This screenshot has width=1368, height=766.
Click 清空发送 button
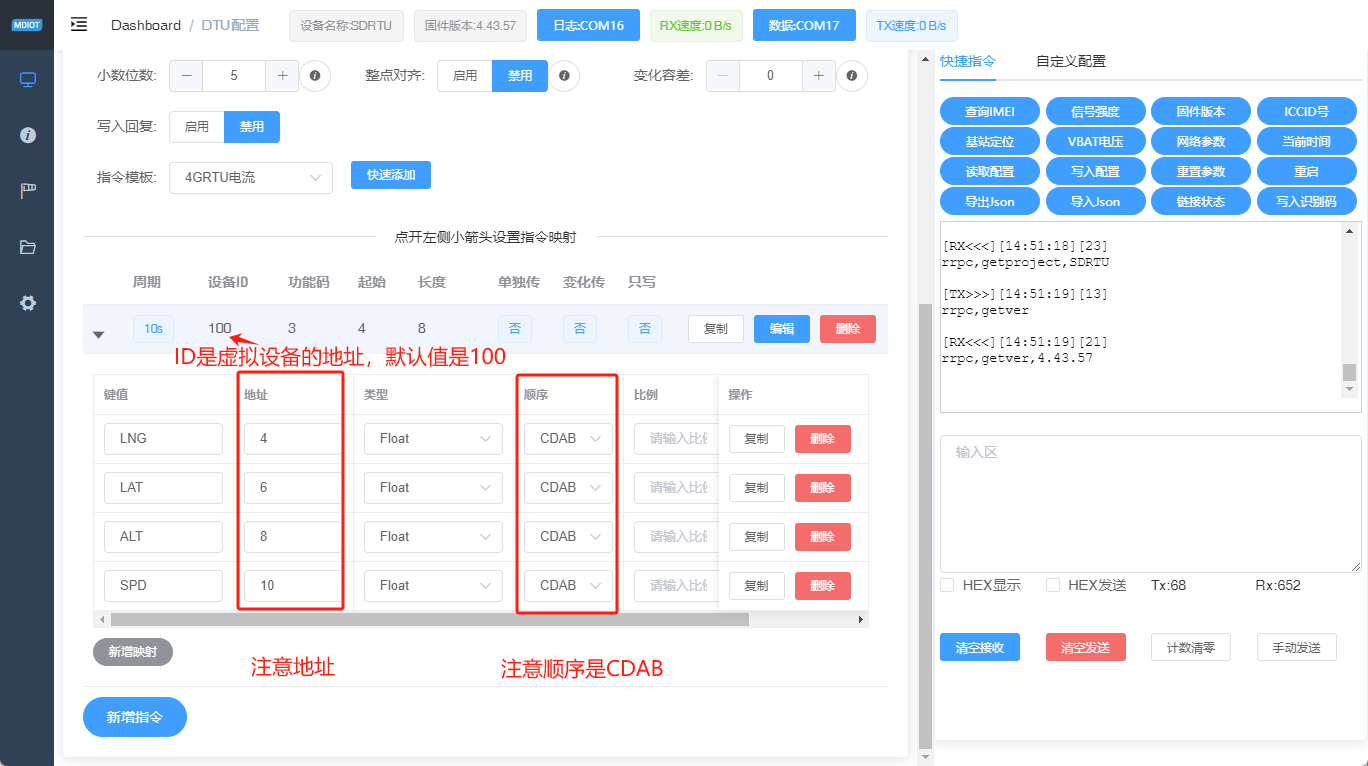pyautogui.click(x=1086, y=647)
